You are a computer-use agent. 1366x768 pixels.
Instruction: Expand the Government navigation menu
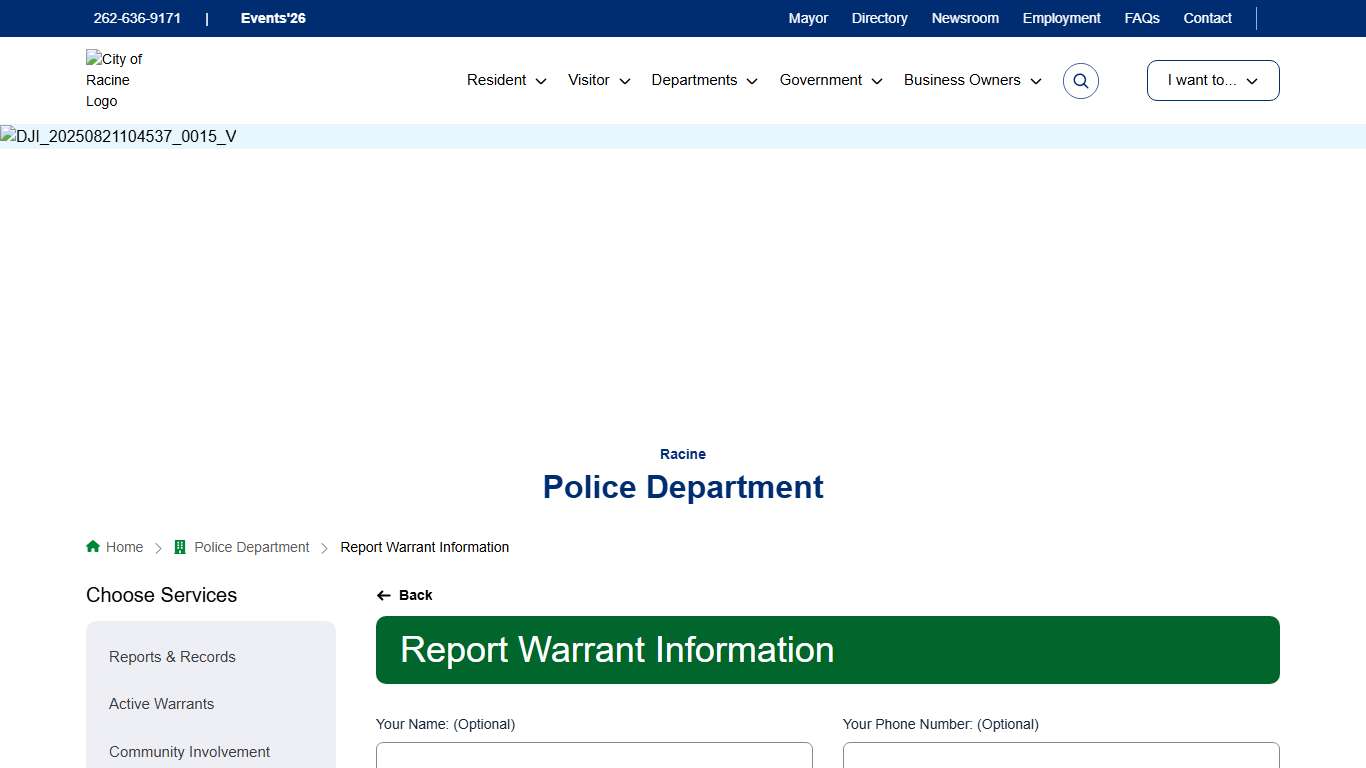[x=829, y=80]
